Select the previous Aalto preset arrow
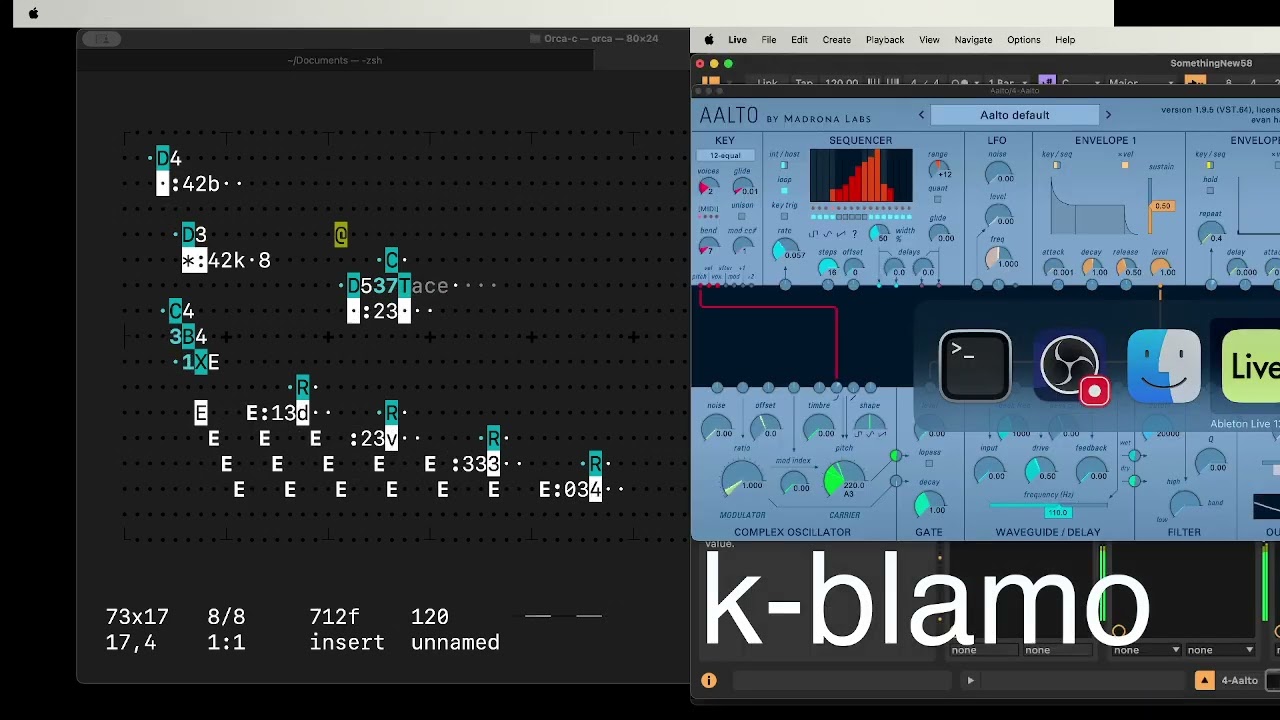The width and height of the screenshot is (1280, 720). click(921, 115)
